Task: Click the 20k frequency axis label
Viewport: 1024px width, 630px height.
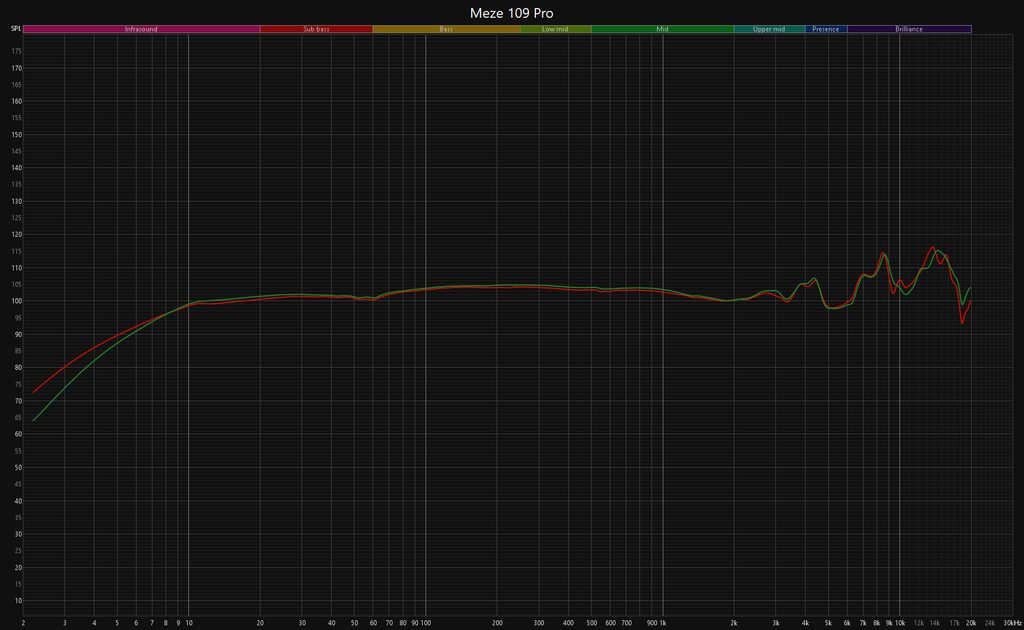Action: click(970, 621)
